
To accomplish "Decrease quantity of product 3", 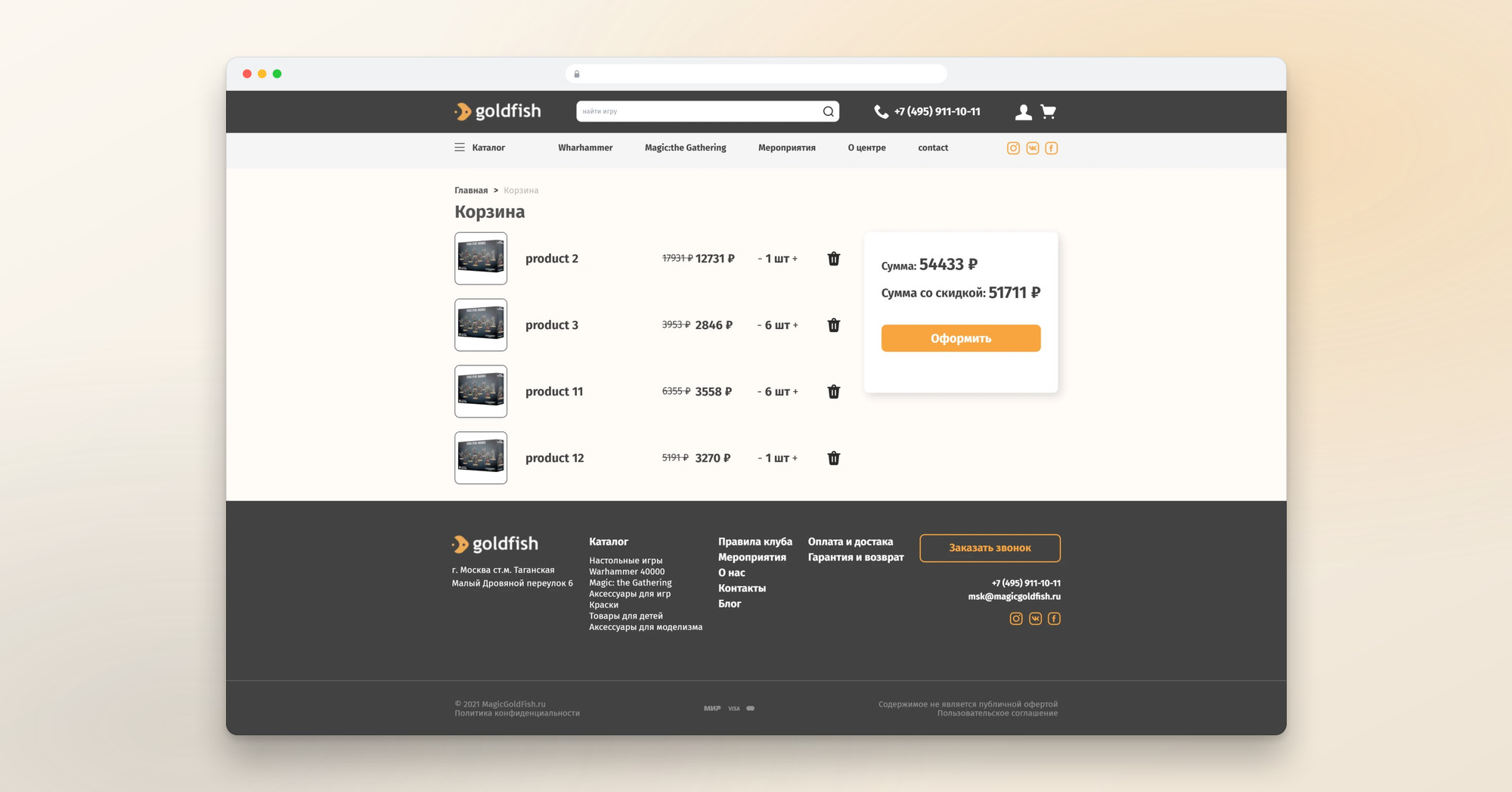I will [x=759, y=325].
